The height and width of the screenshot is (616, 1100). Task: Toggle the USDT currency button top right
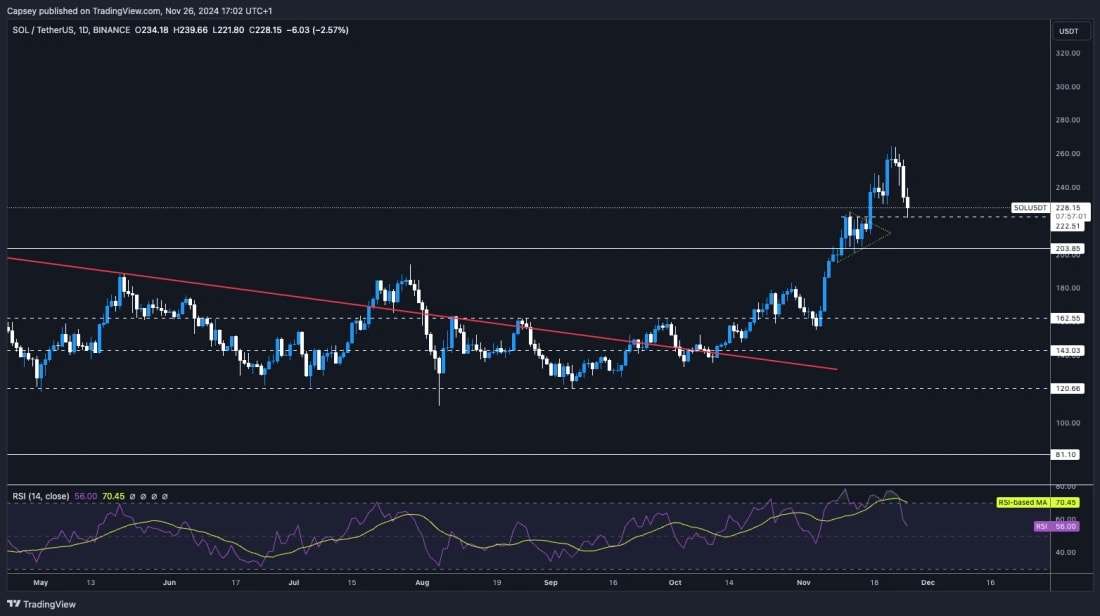click(1069, 31)
